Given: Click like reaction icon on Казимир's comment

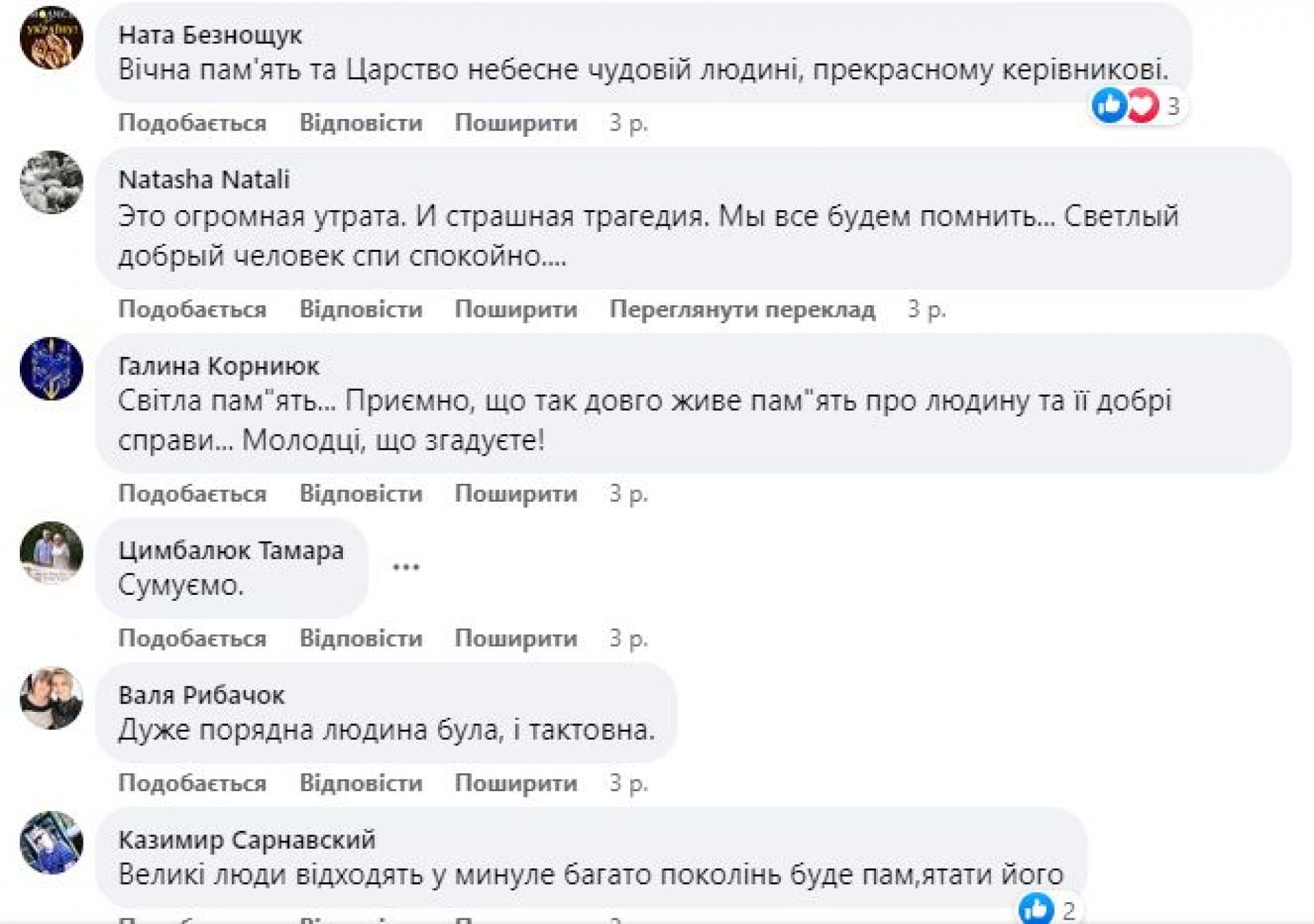Looking at the screenshot, I should point(1036,910).
